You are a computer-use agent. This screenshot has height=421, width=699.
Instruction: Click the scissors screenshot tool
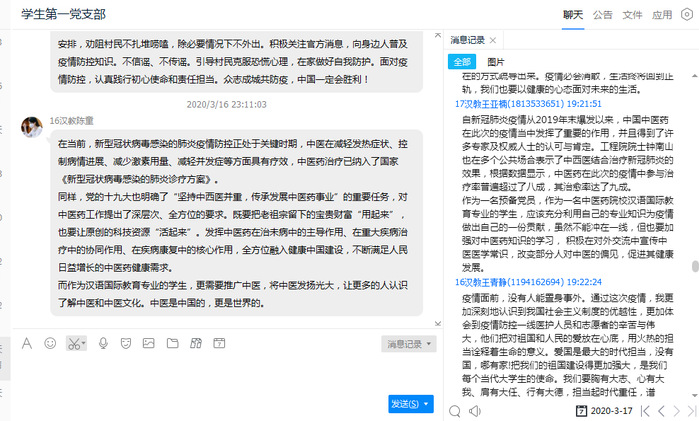coord(73,343)
